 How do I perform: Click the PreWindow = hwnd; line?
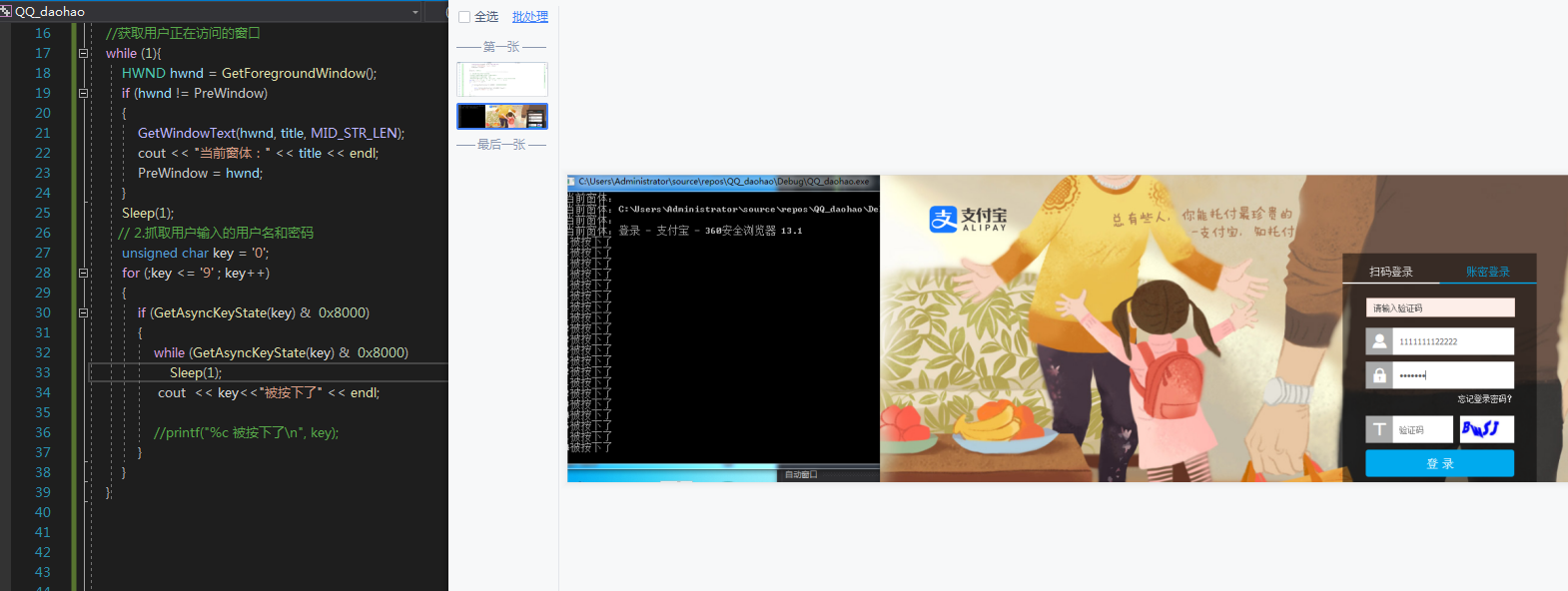tap(201, 173)
